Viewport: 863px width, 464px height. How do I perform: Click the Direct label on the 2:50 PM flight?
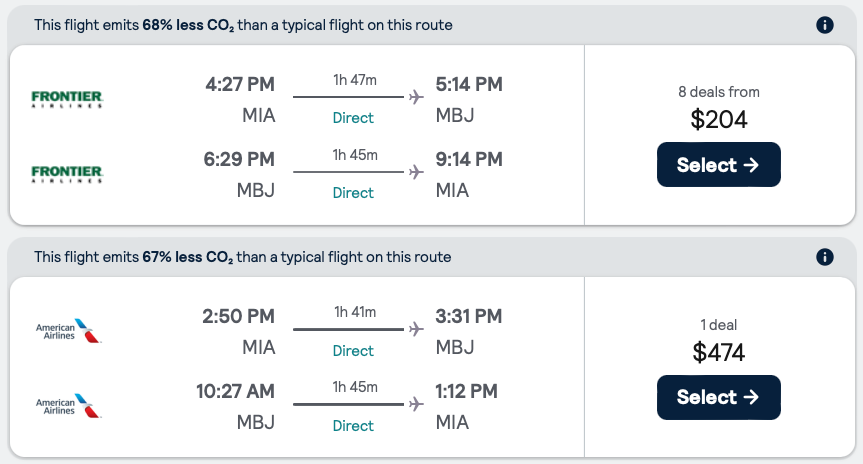pos(353,351)
